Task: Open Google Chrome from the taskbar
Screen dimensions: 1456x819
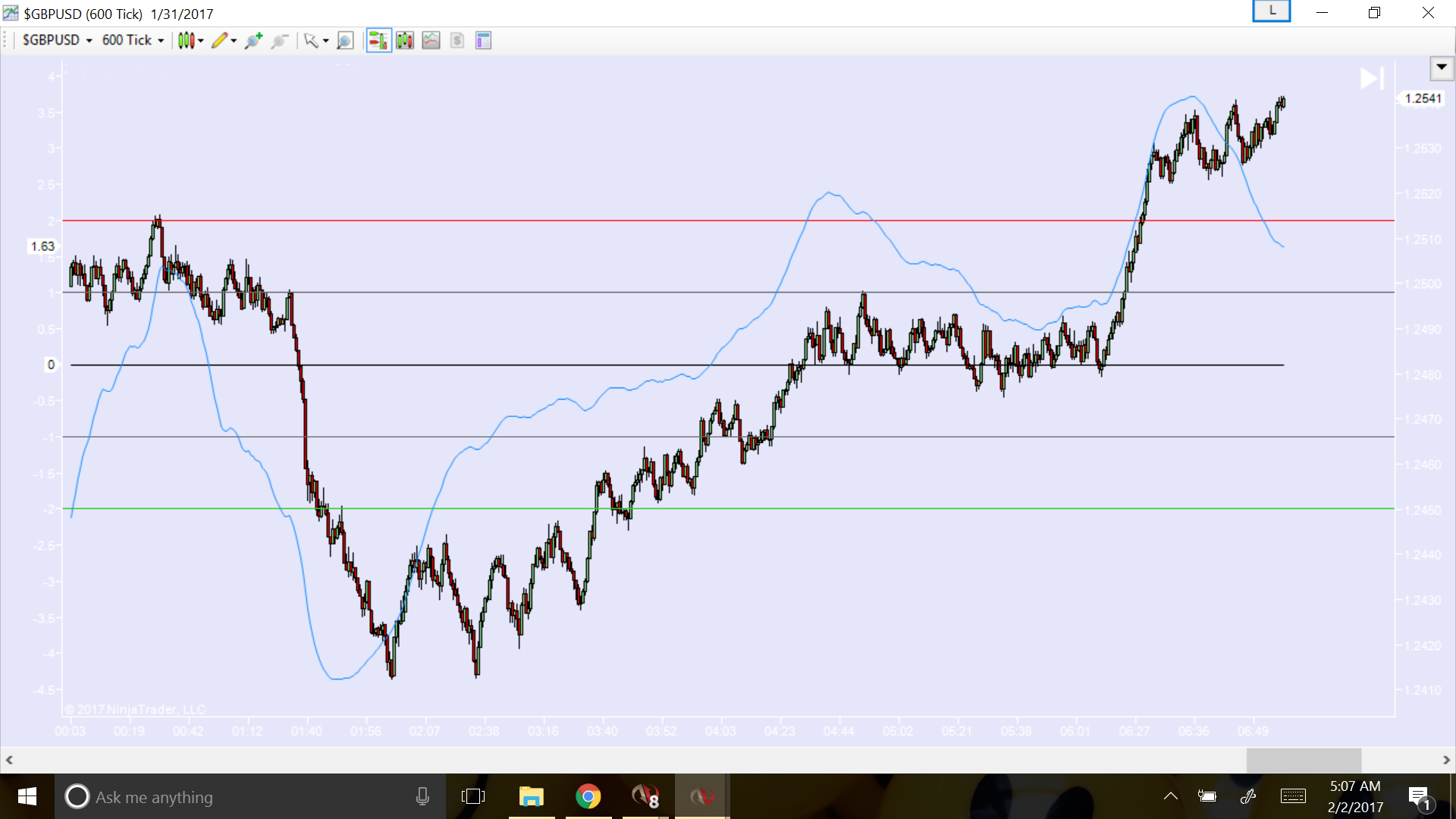Action: [x=588, y=796]
